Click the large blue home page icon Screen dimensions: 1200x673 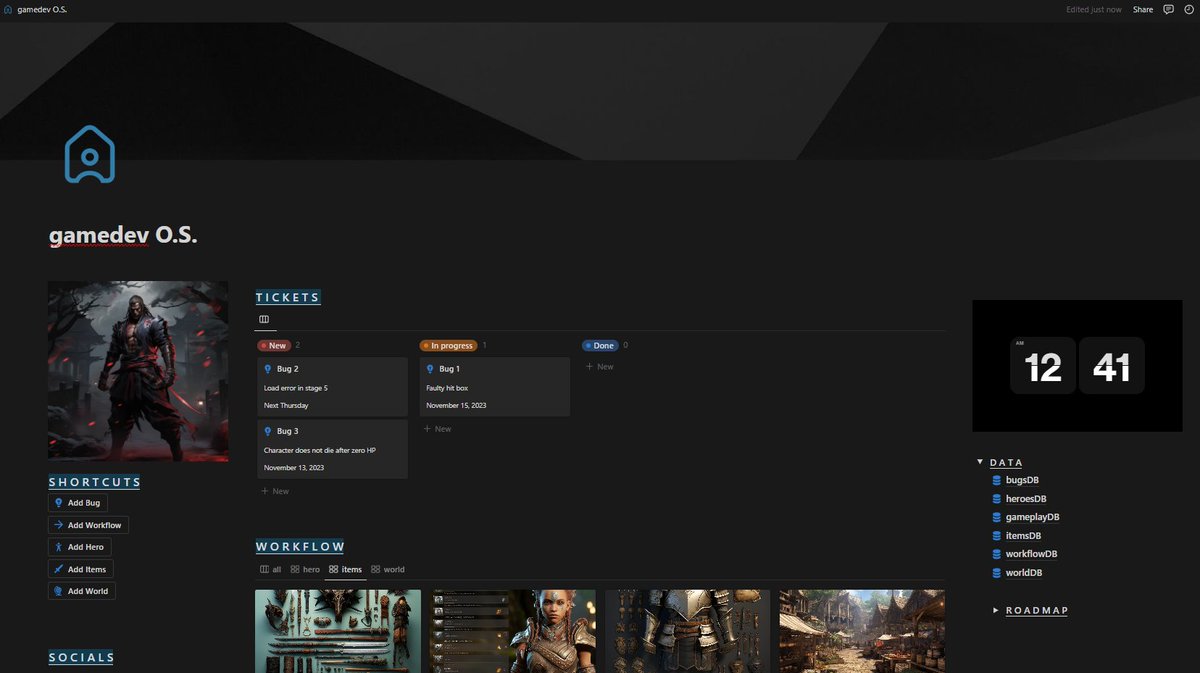(x=90, y=154)
